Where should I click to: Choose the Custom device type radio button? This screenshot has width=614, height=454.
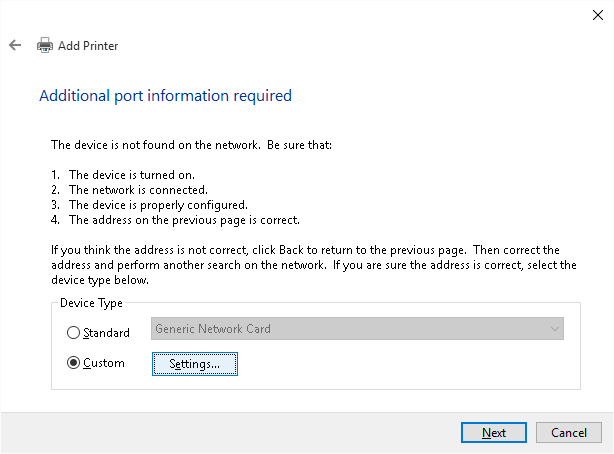[x=73, y=363]
